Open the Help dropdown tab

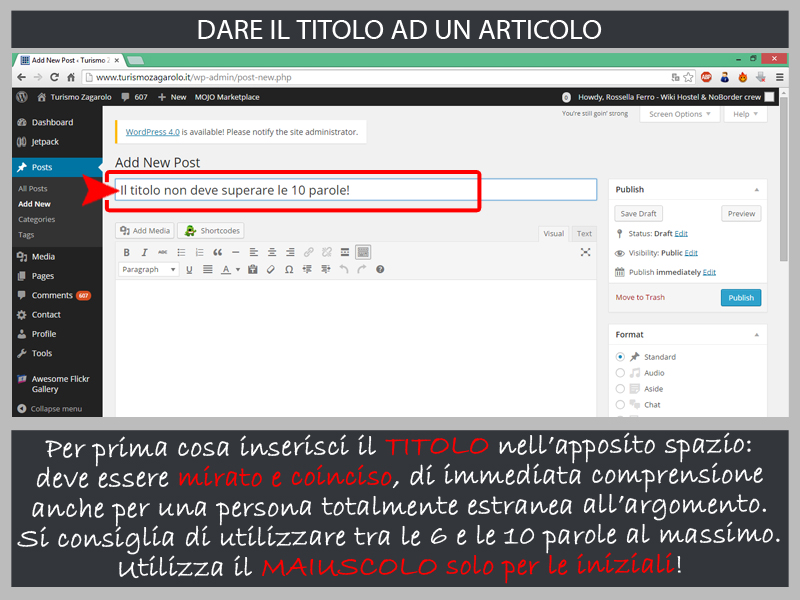[746, 114]
